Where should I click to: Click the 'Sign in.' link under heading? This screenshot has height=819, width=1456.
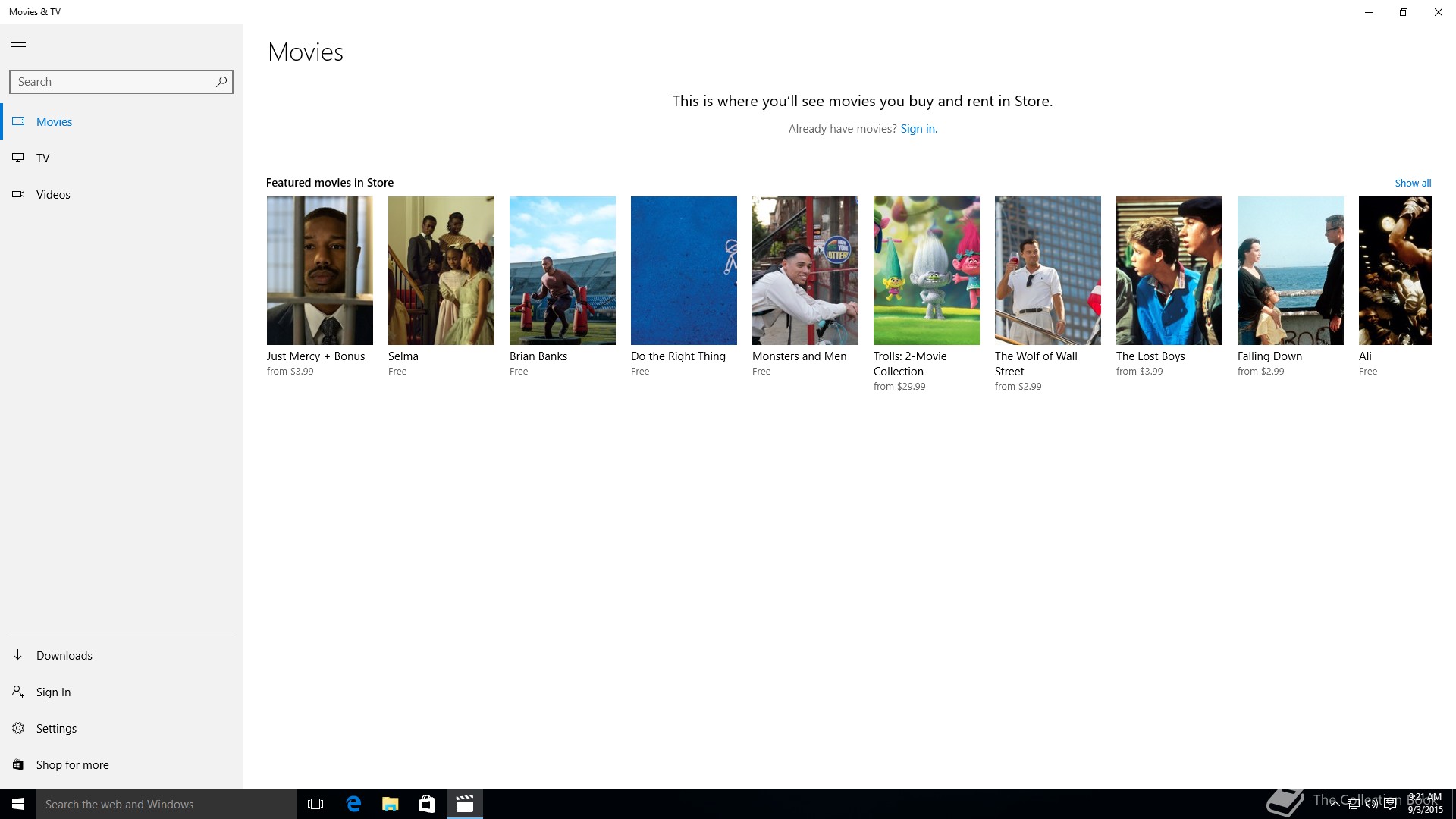click(918, 129)
